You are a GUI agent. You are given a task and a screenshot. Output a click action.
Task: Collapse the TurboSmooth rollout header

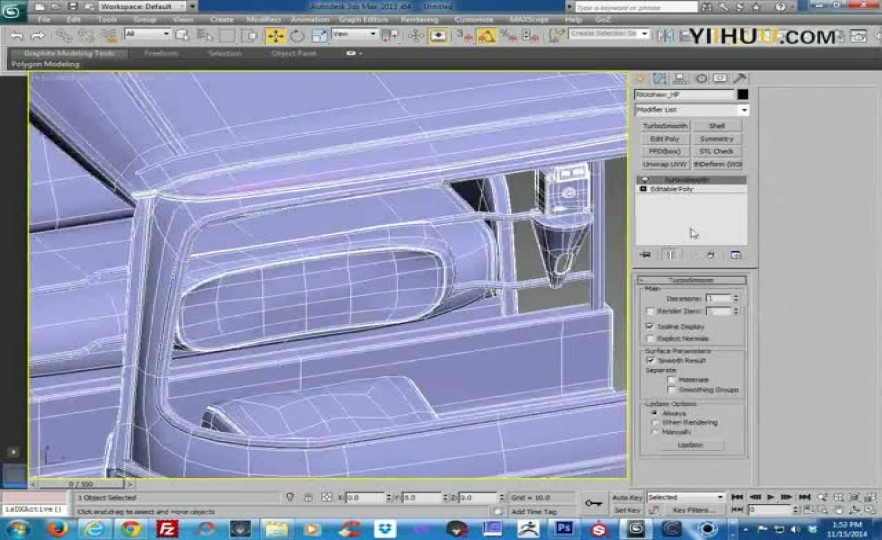point(692,280)
